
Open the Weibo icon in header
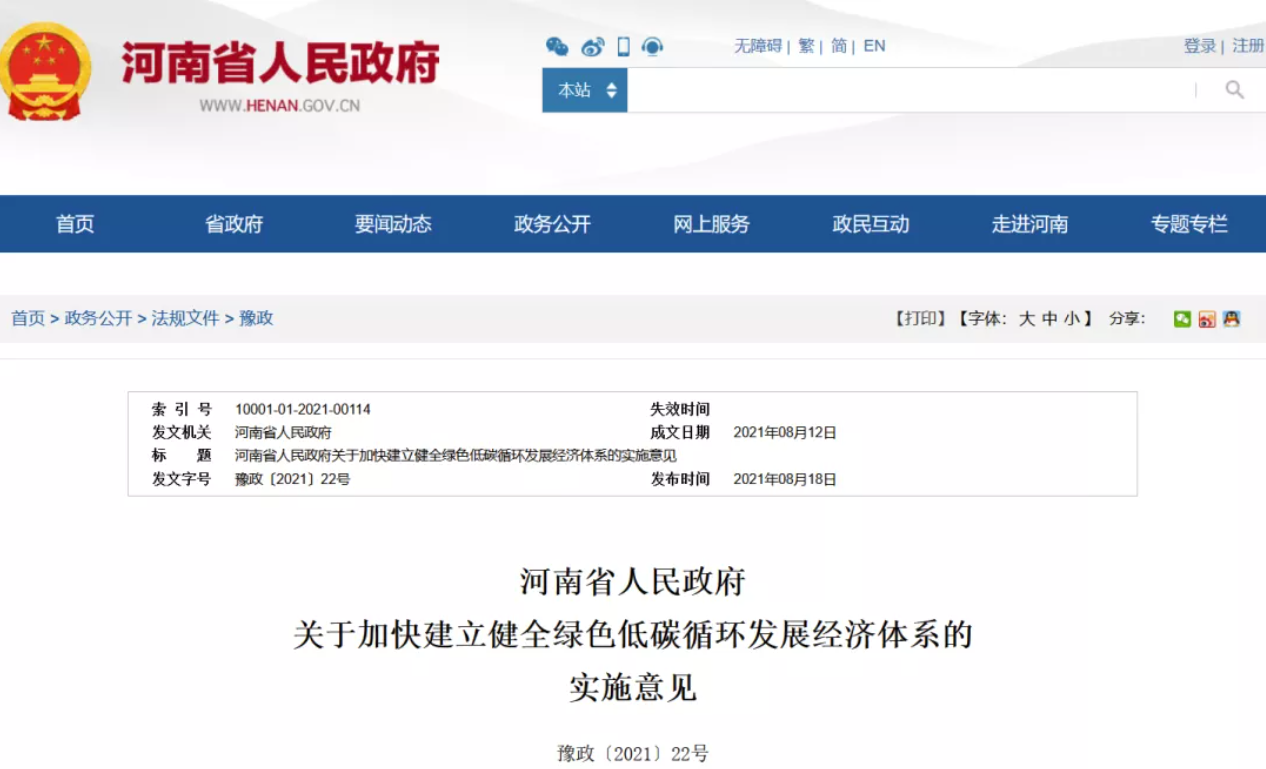[592, 46]
